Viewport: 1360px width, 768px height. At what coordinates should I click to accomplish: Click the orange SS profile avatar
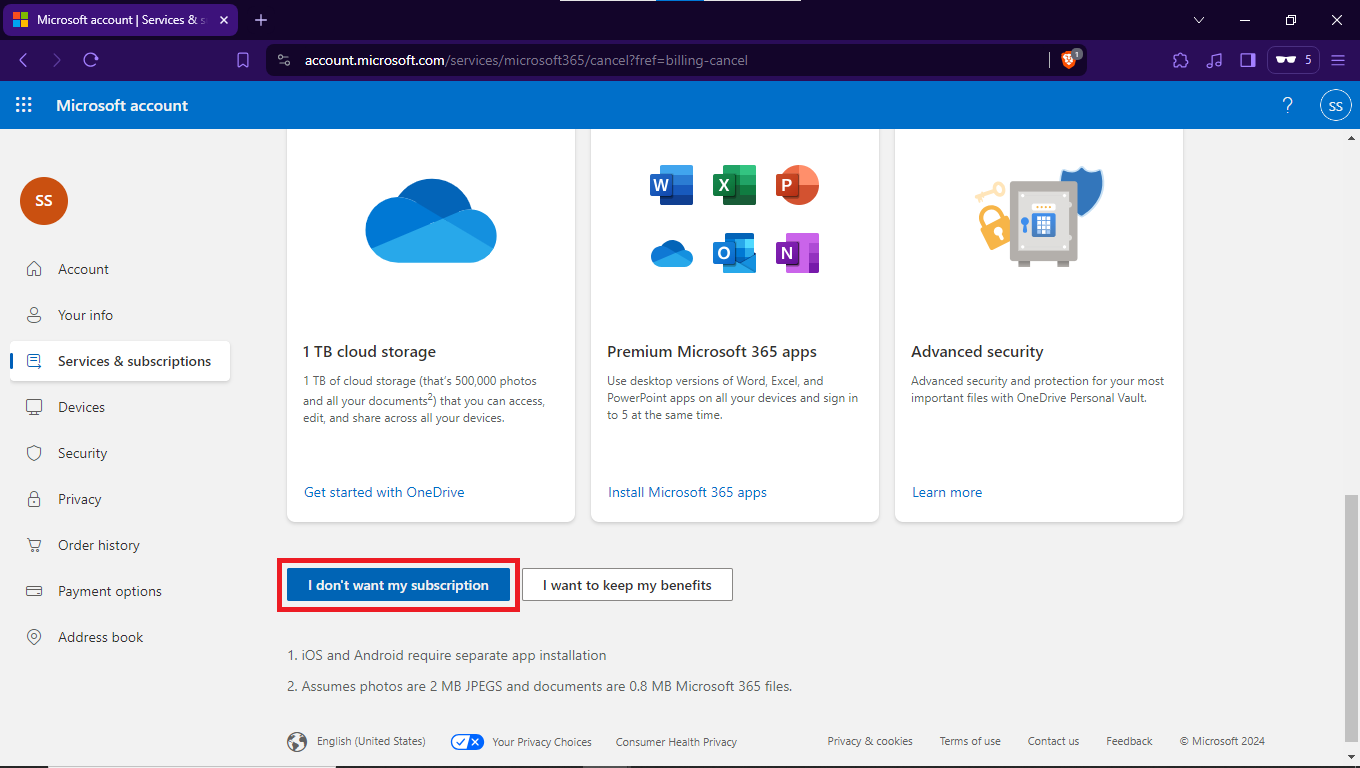point(44,201)
